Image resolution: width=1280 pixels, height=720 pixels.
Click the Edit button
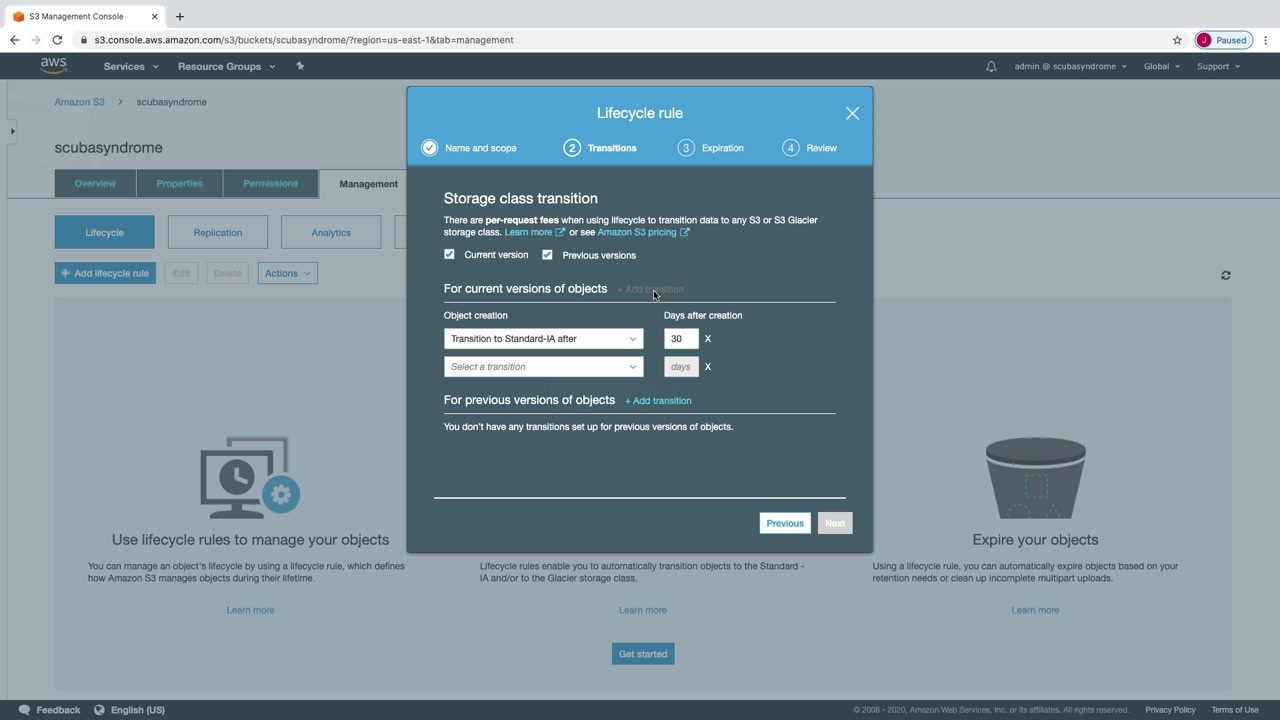(181, 273)
